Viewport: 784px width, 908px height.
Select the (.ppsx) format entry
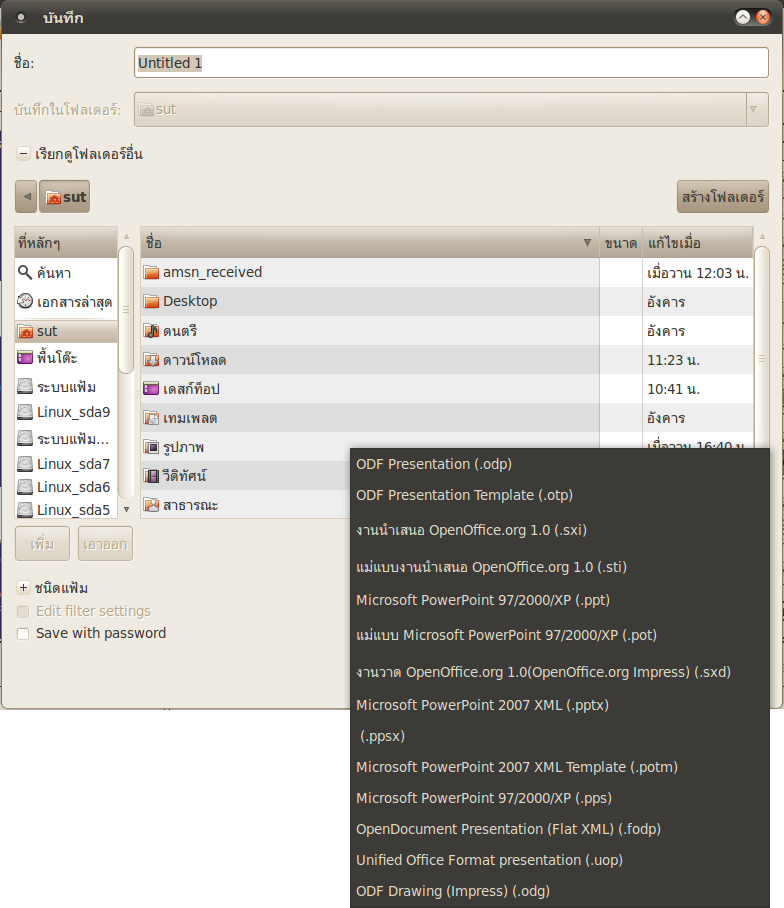click(x=560, y=736)
